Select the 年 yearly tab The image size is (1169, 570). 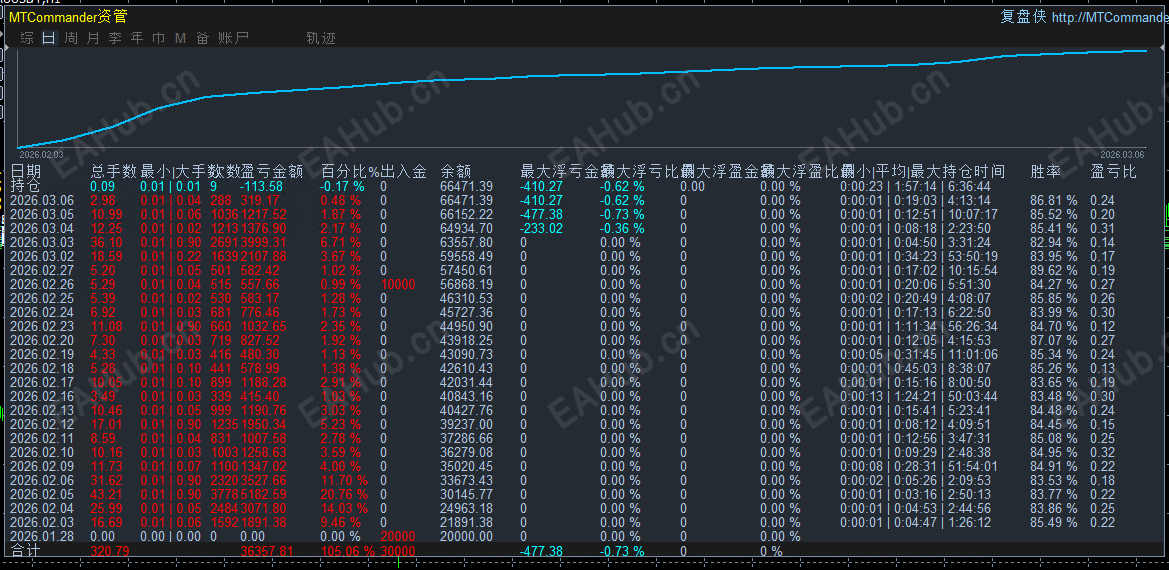[136, 38]
